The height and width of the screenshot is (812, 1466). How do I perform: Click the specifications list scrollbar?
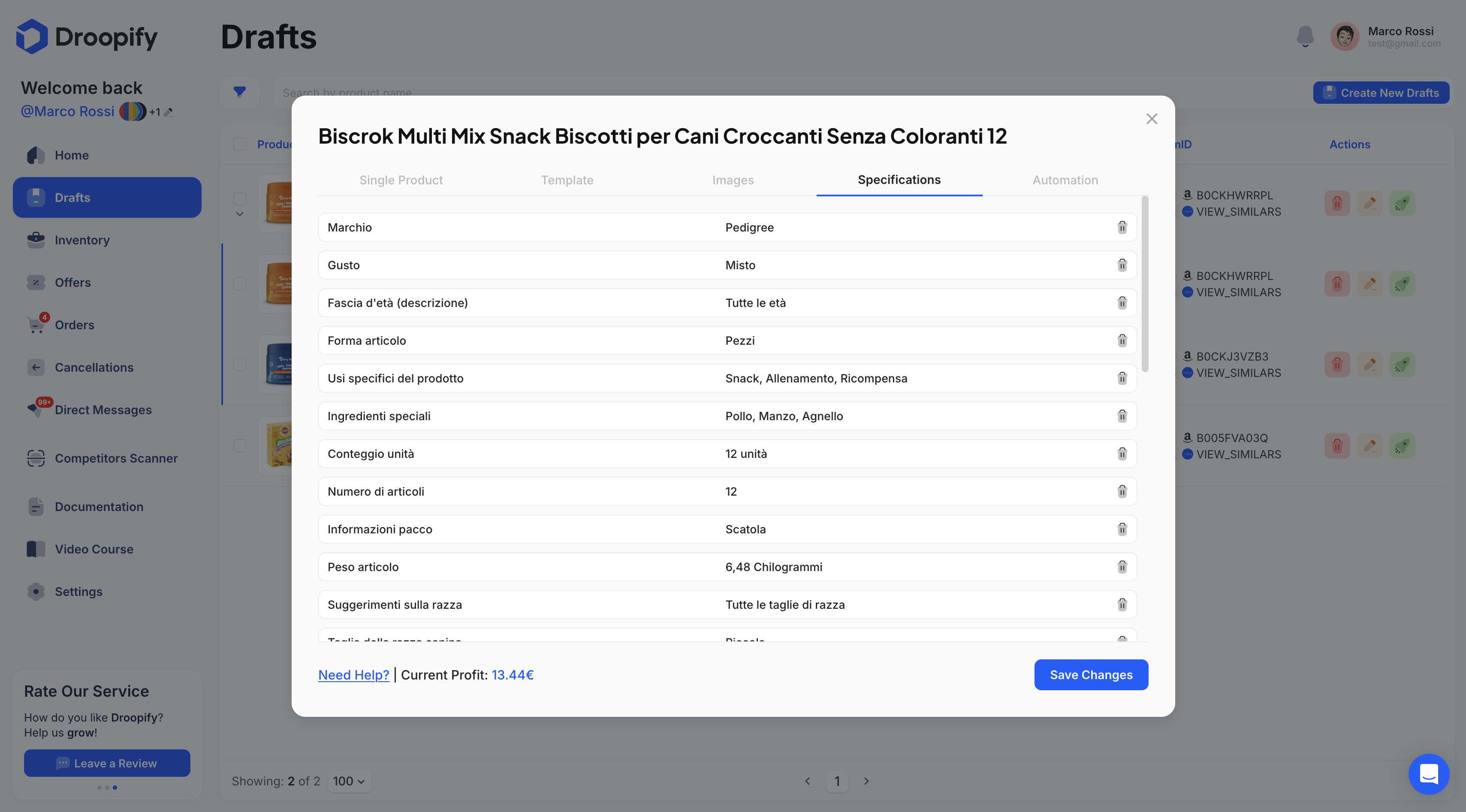tap(1145, 284)
